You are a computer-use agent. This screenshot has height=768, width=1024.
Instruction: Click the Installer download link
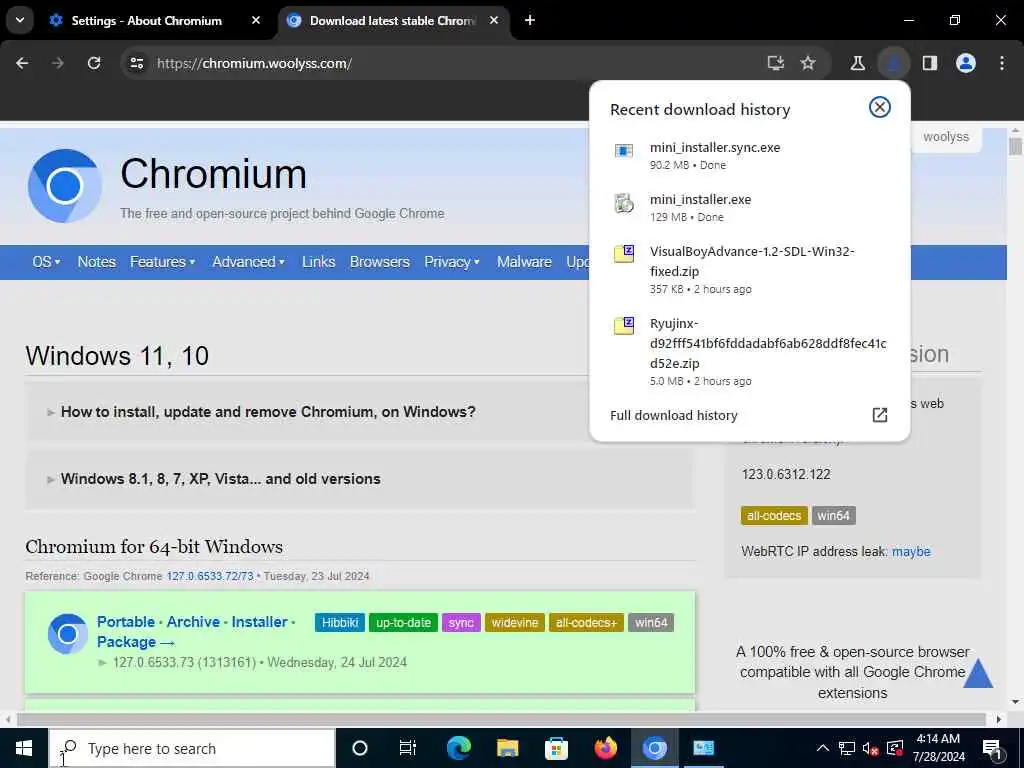tap(259, 622)
